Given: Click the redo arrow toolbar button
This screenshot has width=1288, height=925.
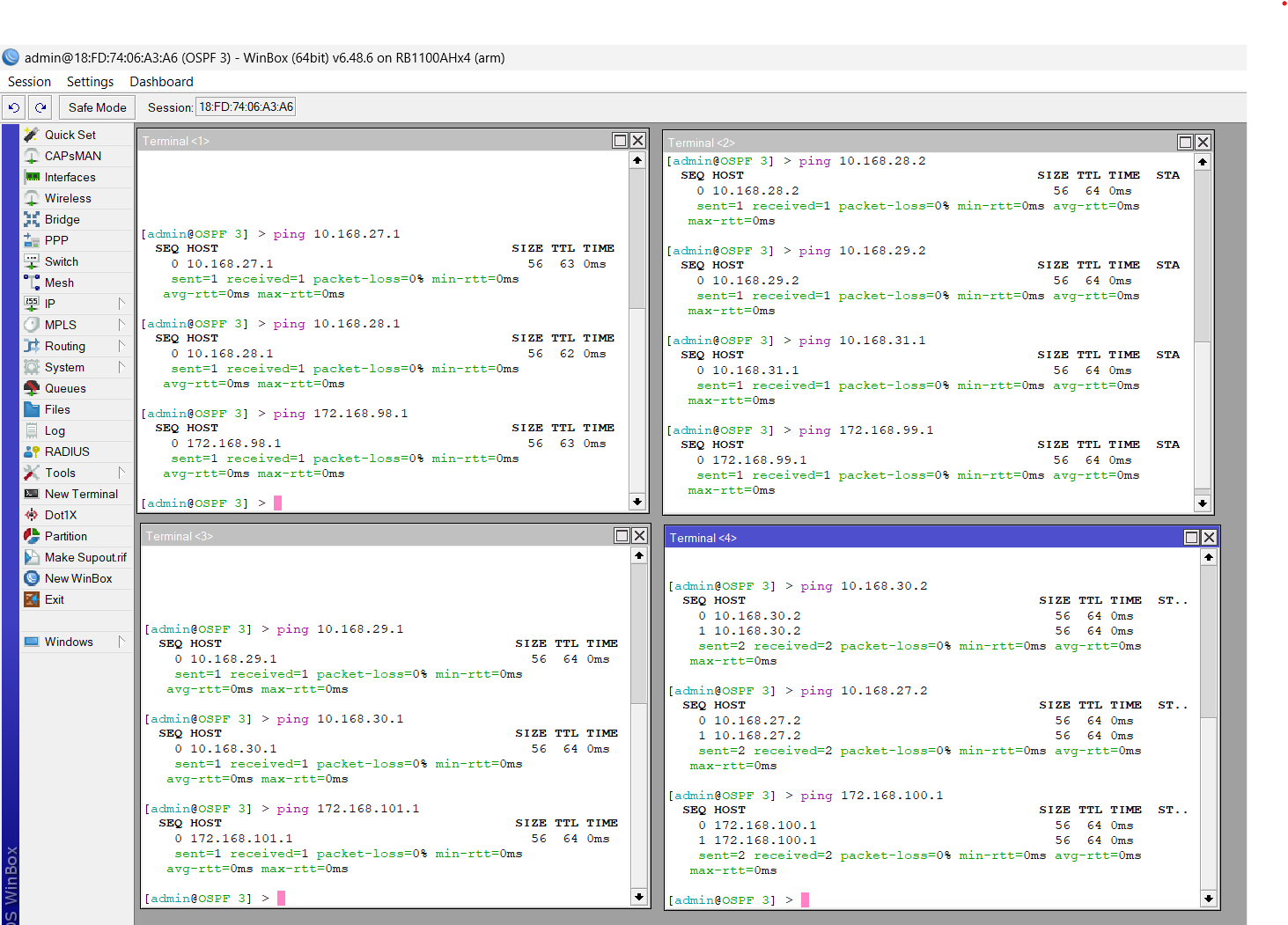Looking at the screenshot, I should (40, 107).
